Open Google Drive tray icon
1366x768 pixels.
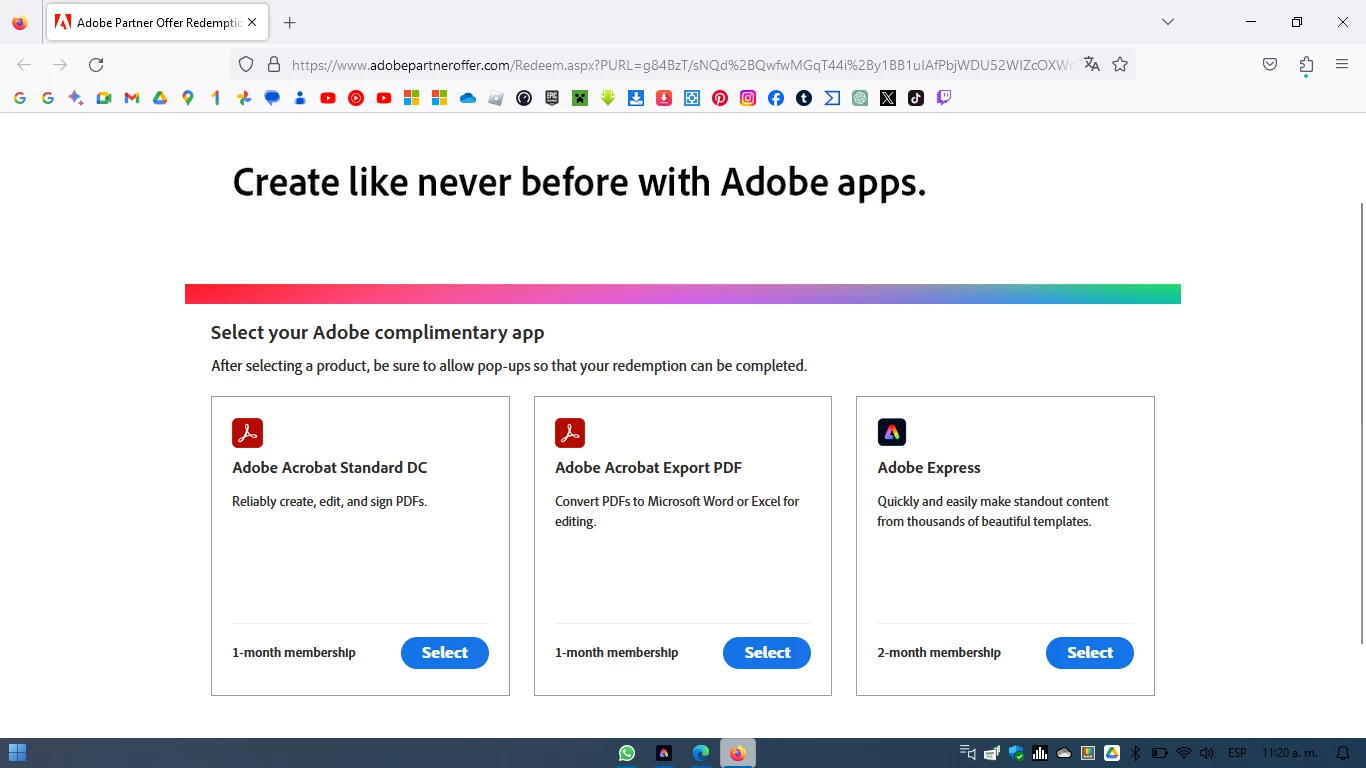[1111, 753]
